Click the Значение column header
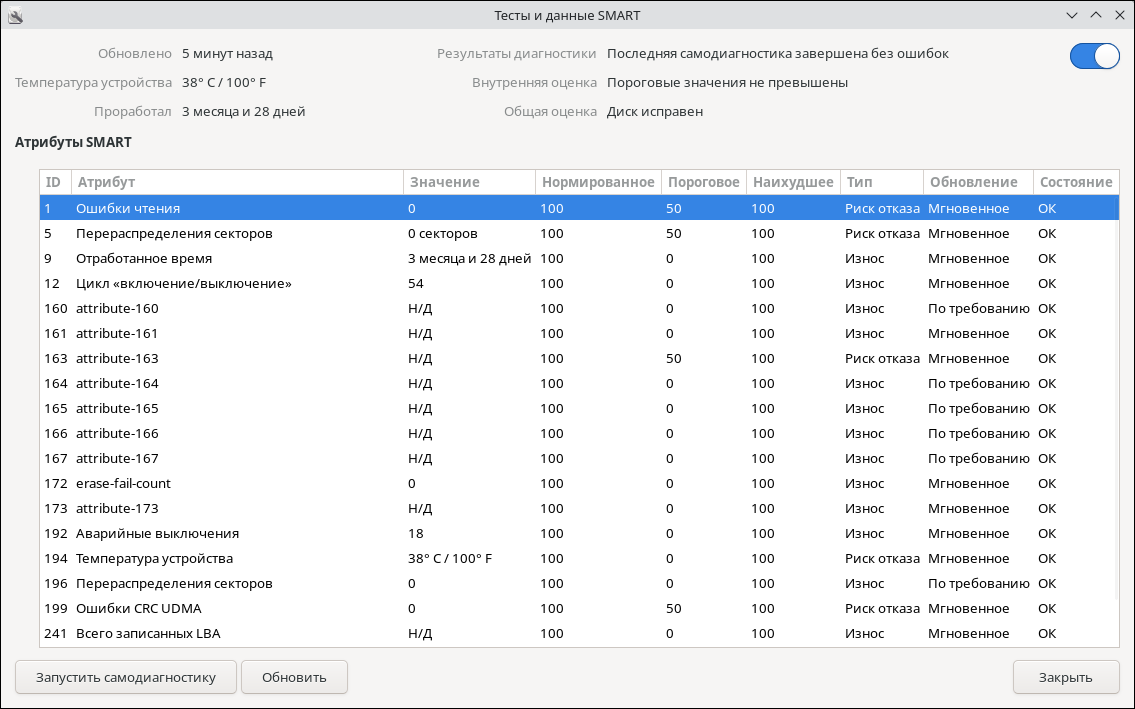The height and width of the screenshot is (709, 1135). click(468, 182)
